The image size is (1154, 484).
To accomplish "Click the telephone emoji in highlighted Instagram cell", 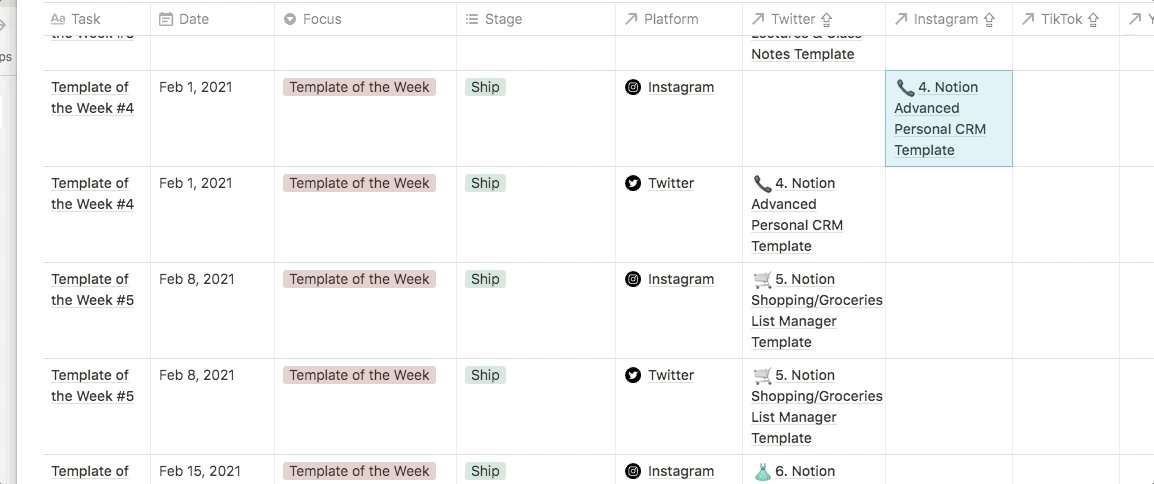I will tap(905, 88).
